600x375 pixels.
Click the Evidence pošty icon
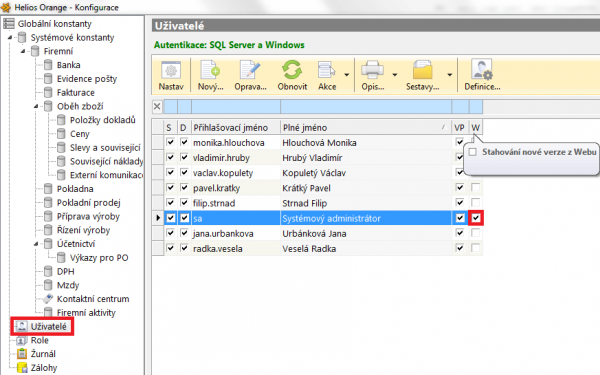48,78
